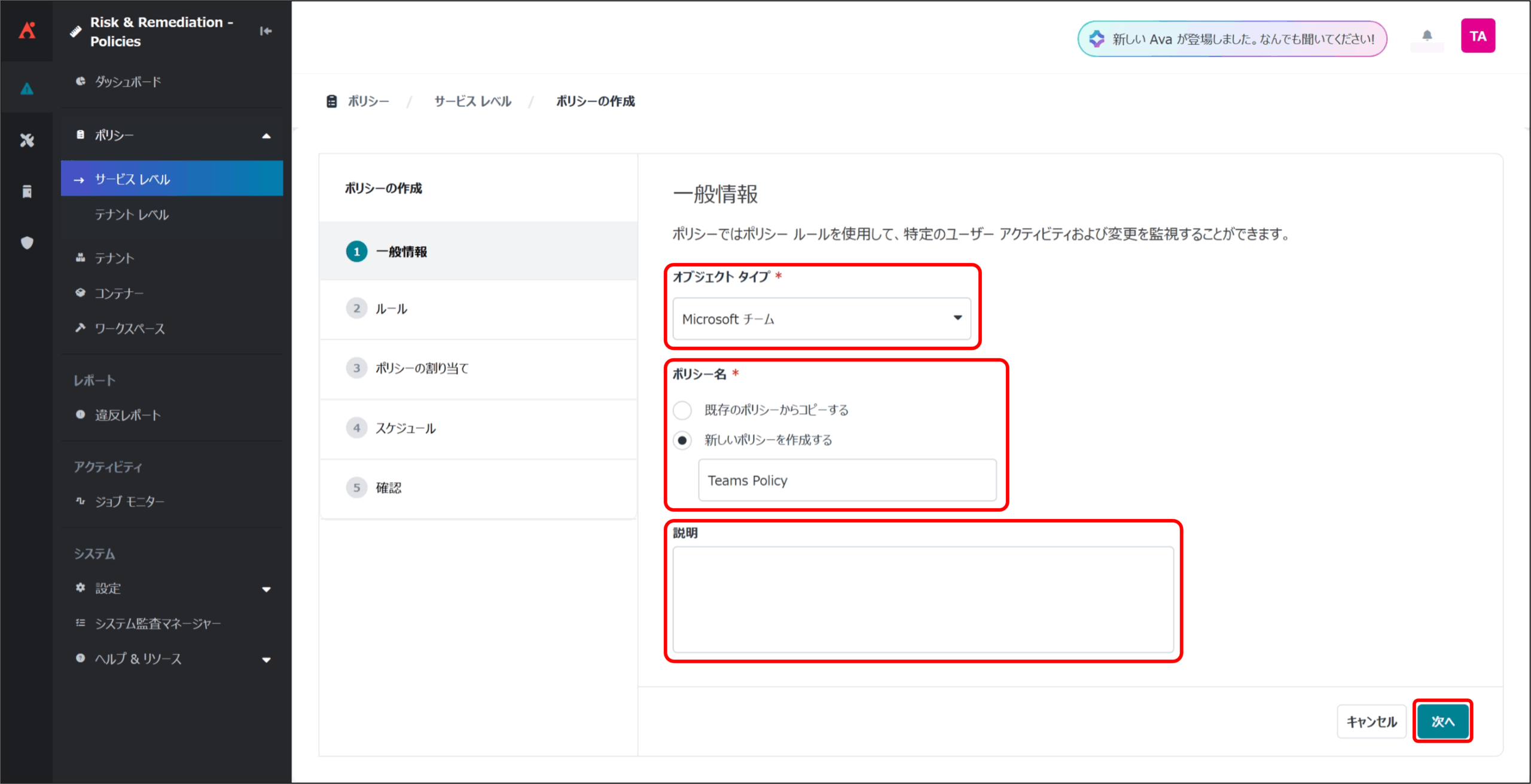1531x784 pixels.
Task: Click the notification bell icon
Action: point(1427,36)
